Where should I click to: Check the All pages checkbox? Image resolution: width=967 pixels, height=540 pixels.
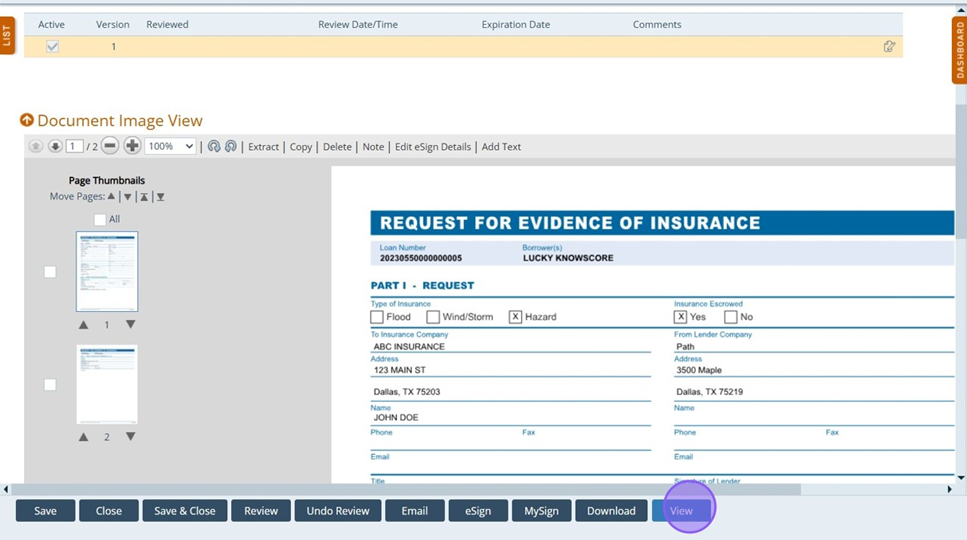[x=100, y=219]
